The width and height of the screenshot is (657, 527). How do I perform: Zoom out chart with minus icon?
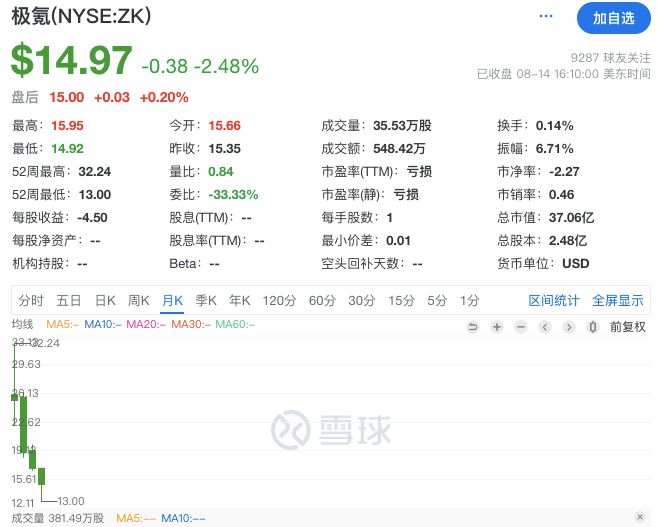[521, 327]
